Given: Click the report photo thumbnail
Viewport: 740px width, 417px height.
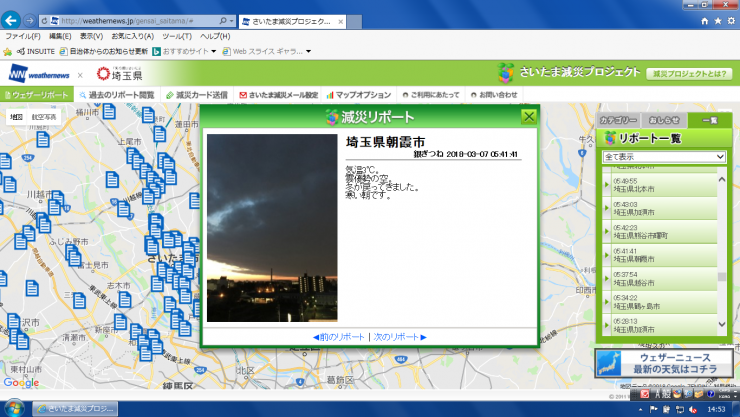Looking at the screenshot, I should pos(266,228).
